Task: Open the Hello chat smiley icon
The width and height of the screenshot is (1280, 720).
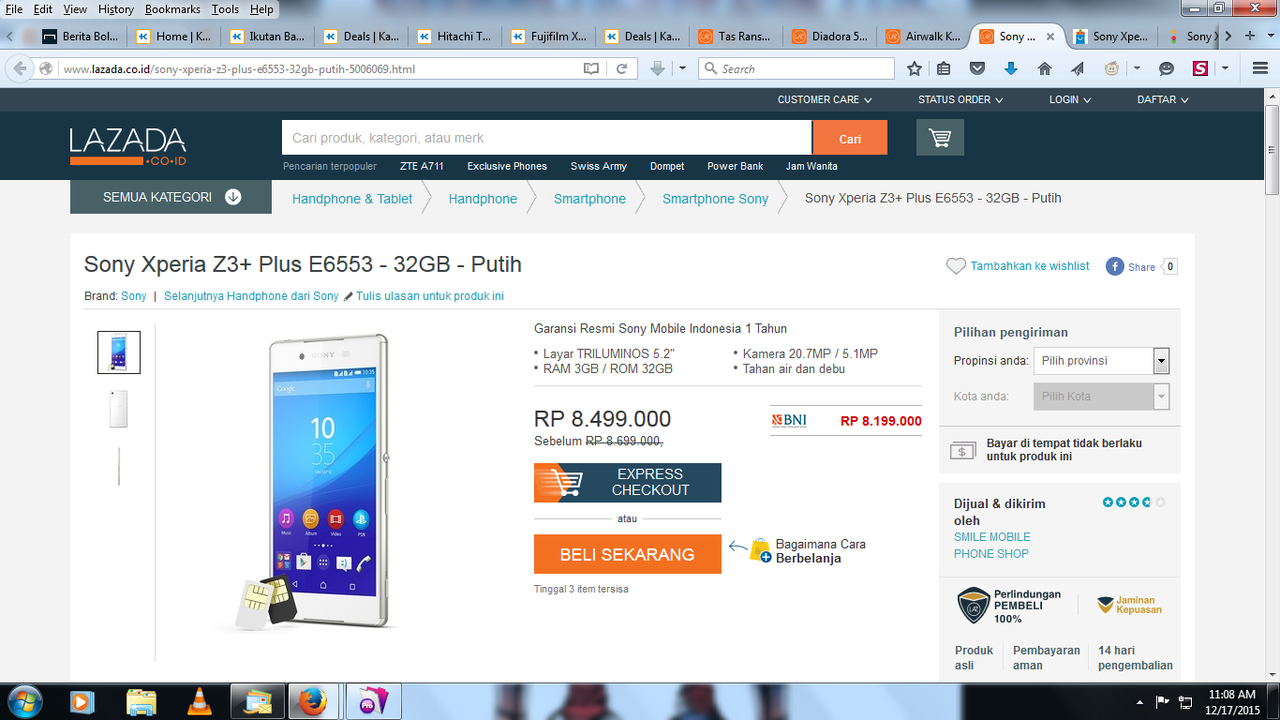Action: 1166,69
